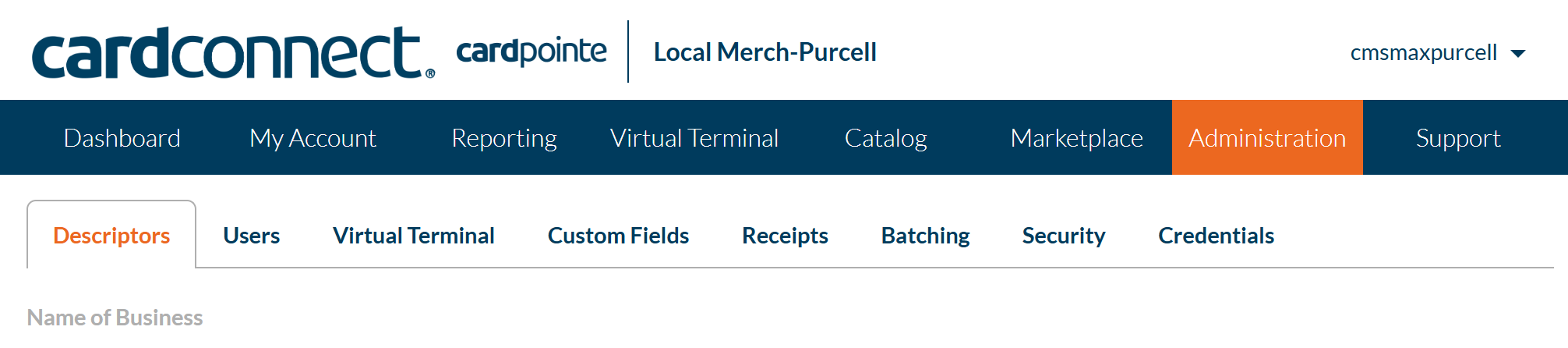Select the Catalog menu item
Viewport: 1568px width, 348px height.
pos(885,138)
